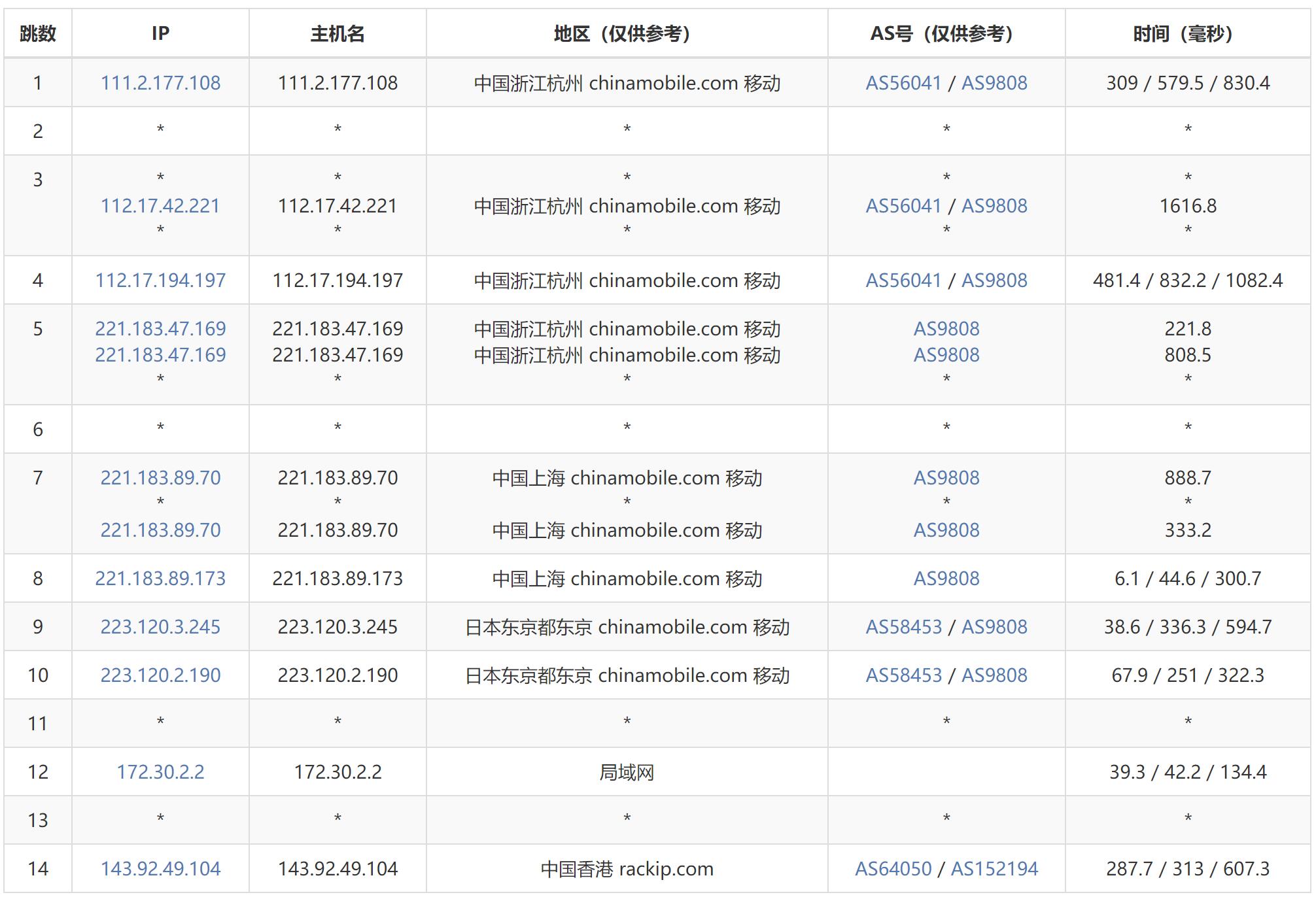The height and width of the screenshot is (897, 1316).
Task: Click hop number 1 in the 跳数 column
Action: [x=38, y=83]
